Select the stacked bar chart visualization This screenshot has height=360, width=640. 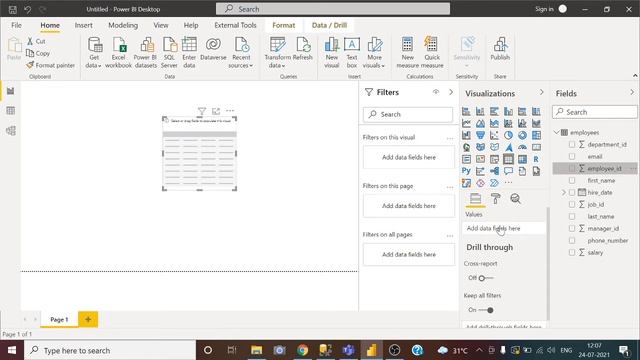pos(466,111)
